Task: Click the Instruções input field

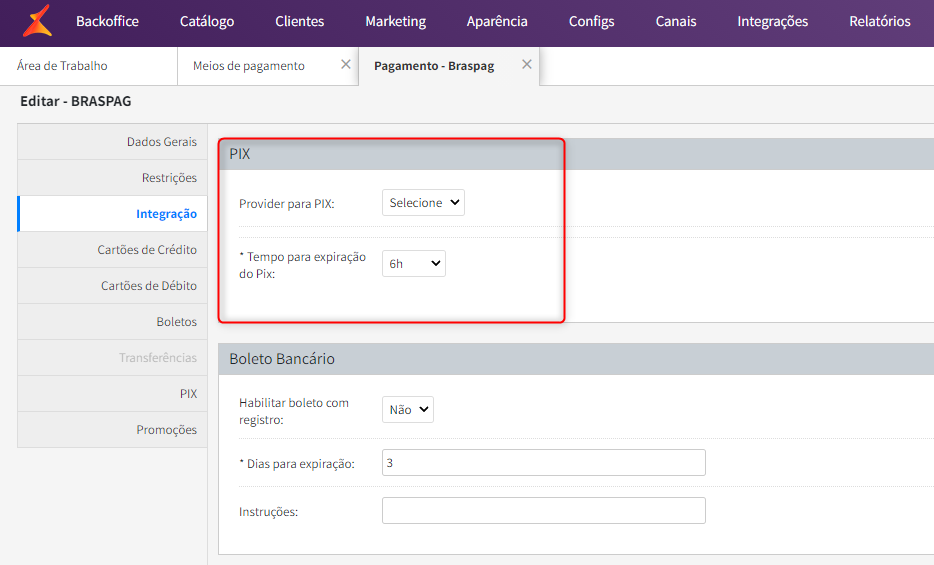Action: [544, 511]
